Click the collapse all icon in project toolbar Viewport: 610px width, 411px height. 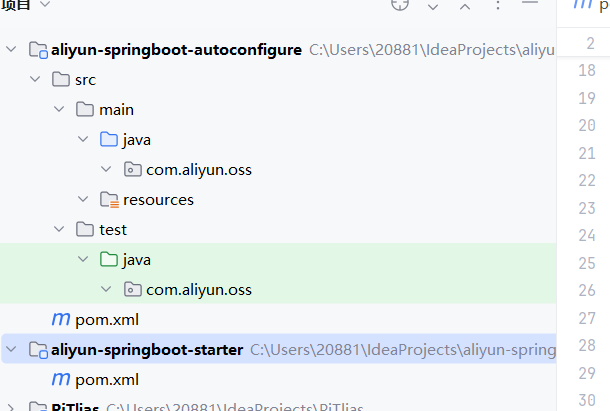click(465, 6)
